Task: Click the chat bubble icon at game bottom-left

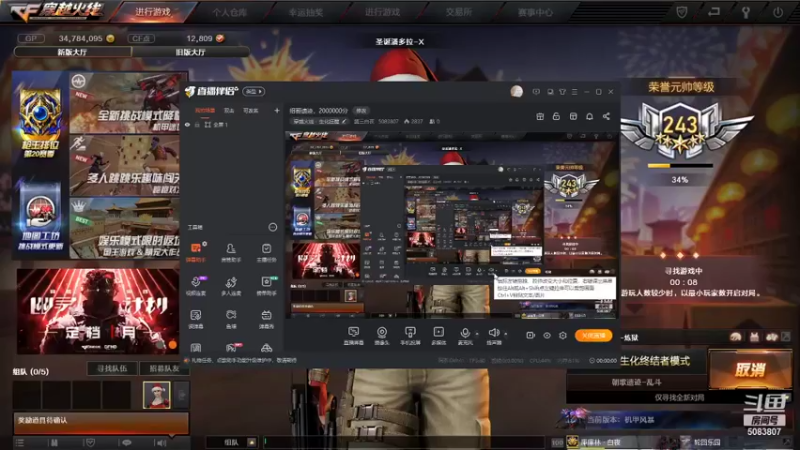Action: tap(127, 443)
